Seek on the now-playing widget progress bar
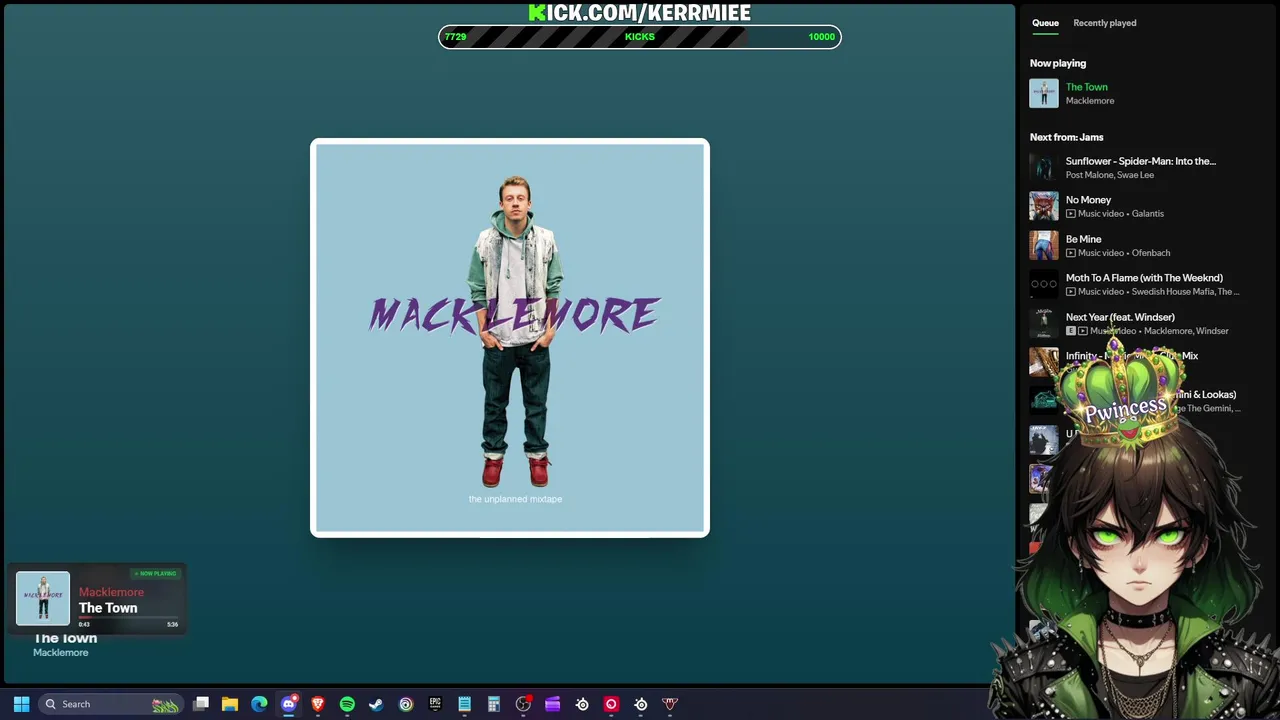 click(x=128, y=618)
